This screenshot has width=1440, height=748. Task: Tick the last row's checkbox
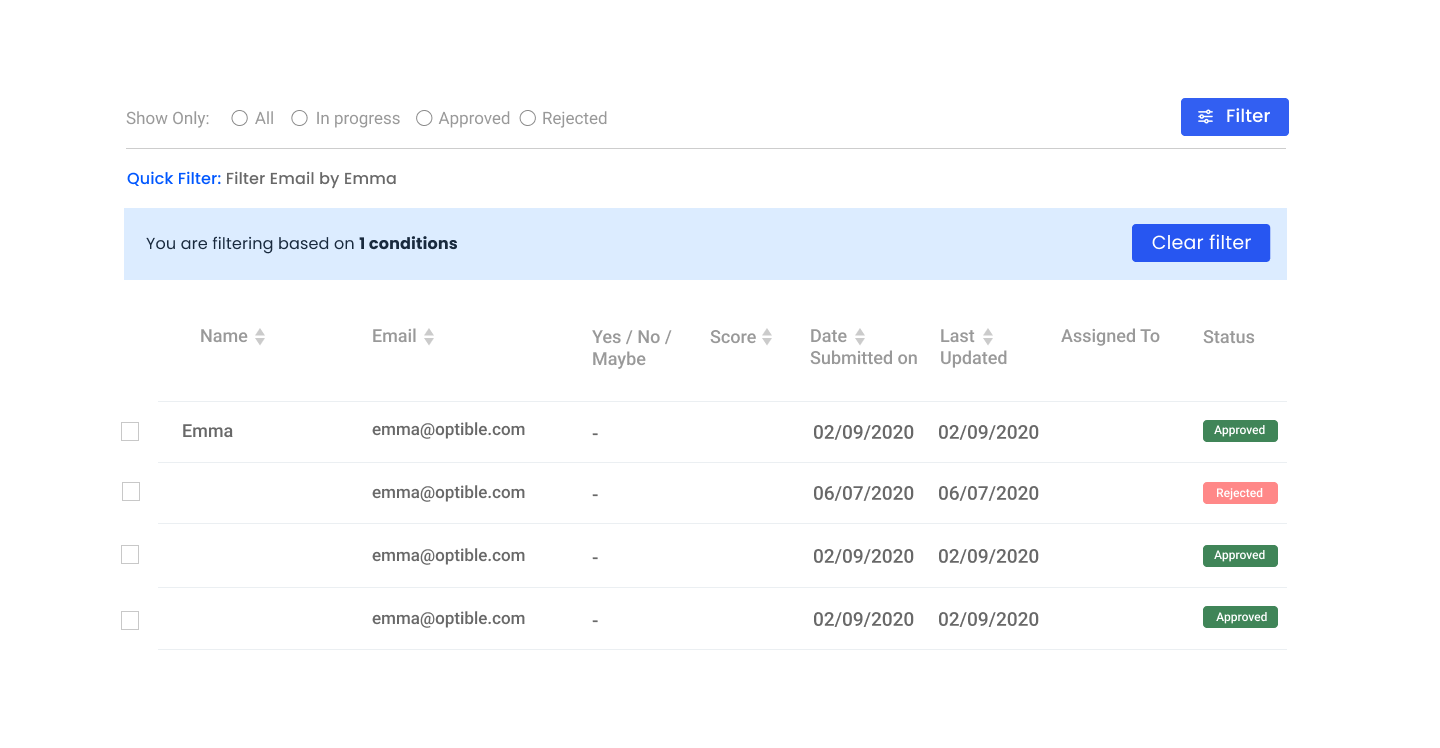point(130,620)
